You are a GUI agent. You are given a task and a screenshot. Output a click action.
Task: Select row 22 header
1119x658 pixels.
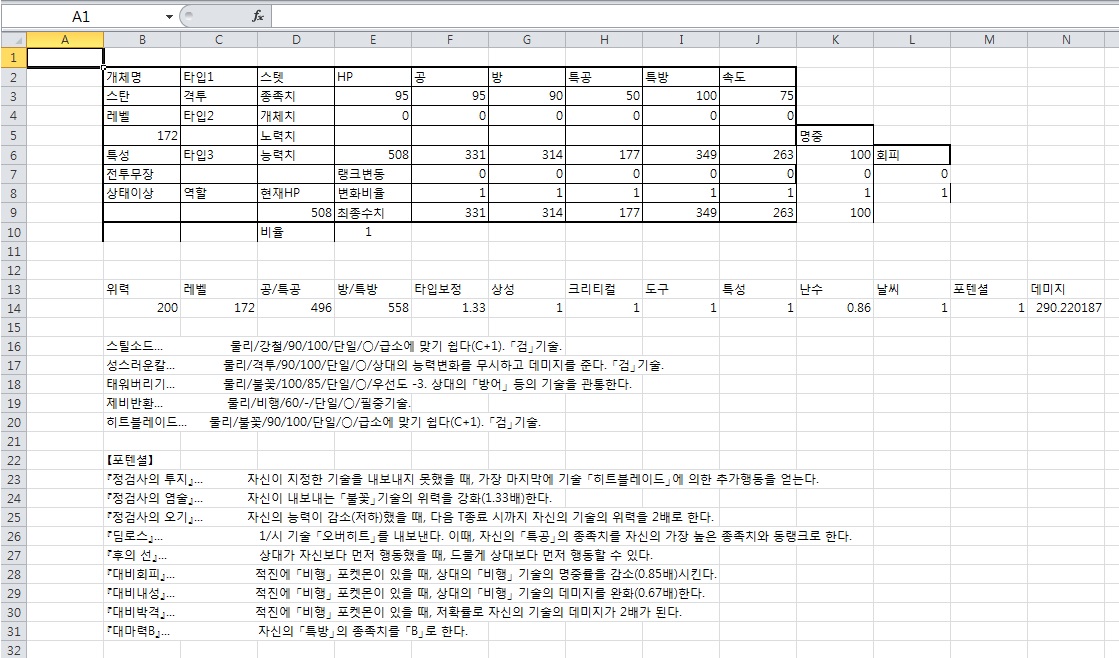(13, 461)
